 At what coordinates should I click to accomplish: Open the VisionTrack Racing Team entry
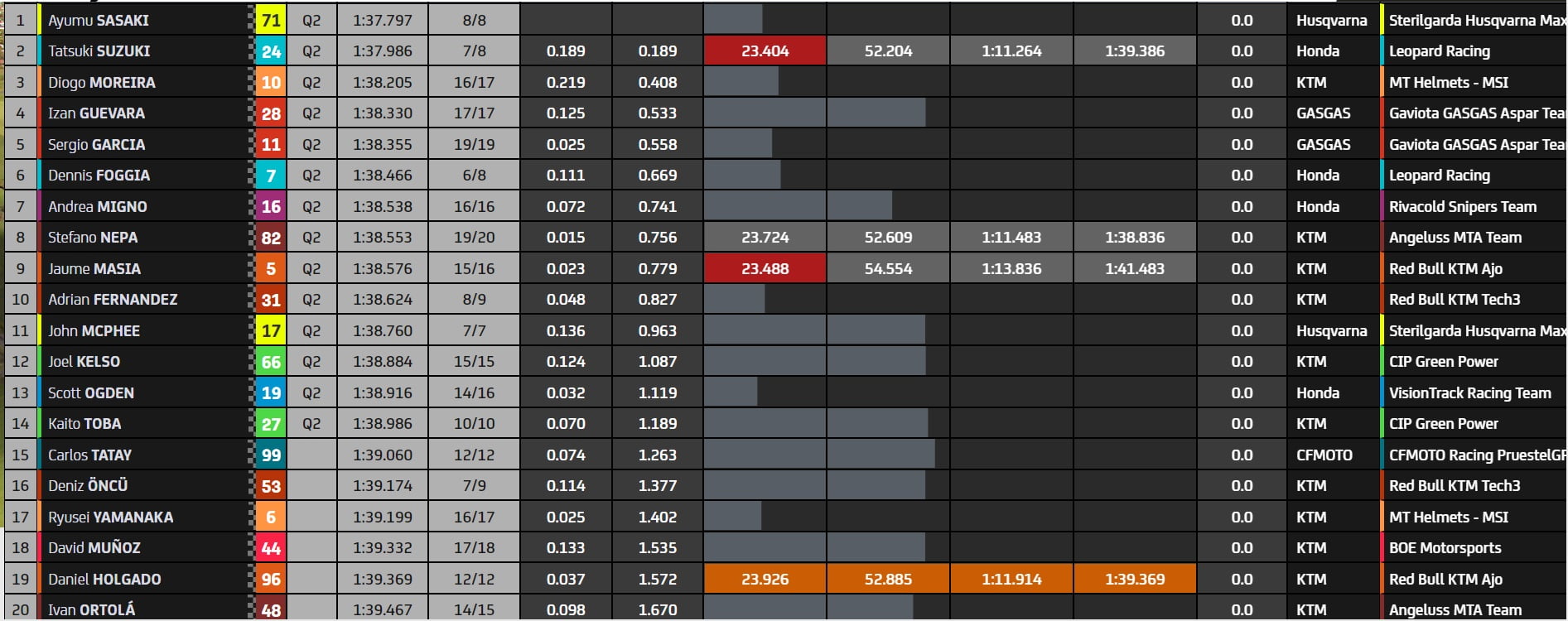pos(1469,393)
